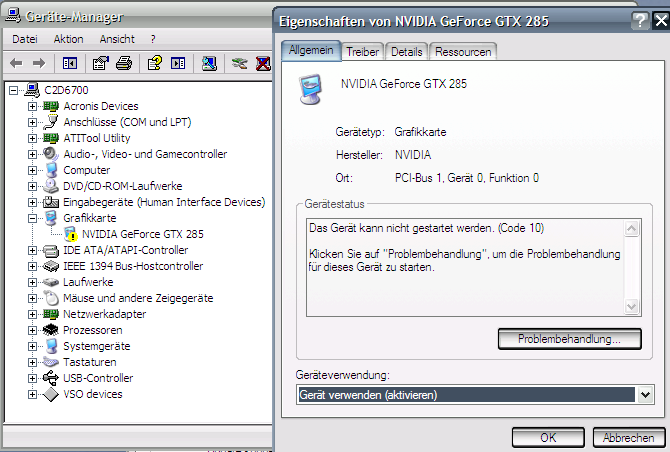The width and height of the screenshot is (670, 452).
Task: Open the Ansicht menu
Action: pos(117,39)
